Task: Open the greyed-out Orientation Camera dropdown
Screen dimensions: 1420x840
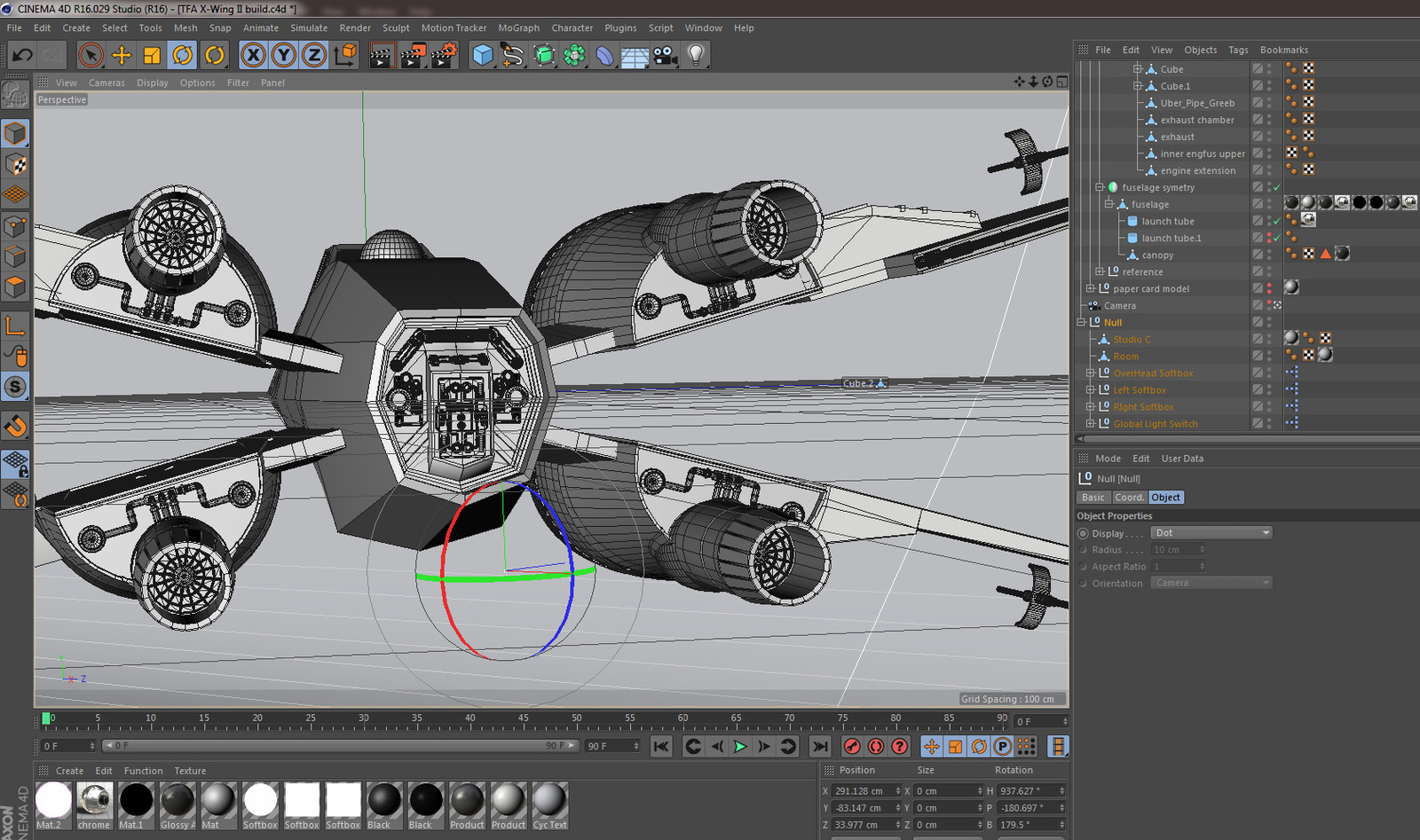Action: coord(1211,583)
